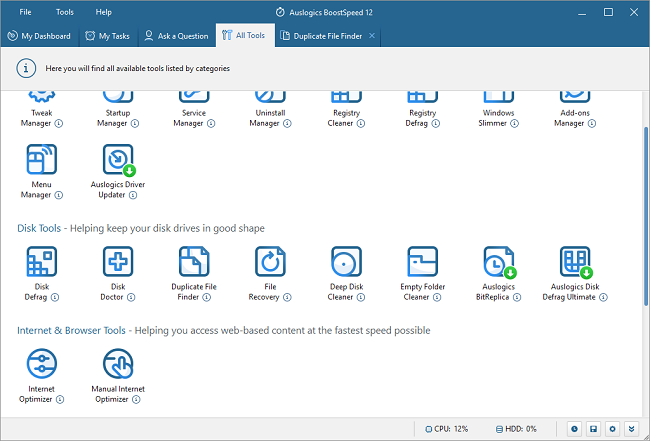Select the All Tools tab
The height and width of the screenshot is (441, 650).
(x=245, y=36)
